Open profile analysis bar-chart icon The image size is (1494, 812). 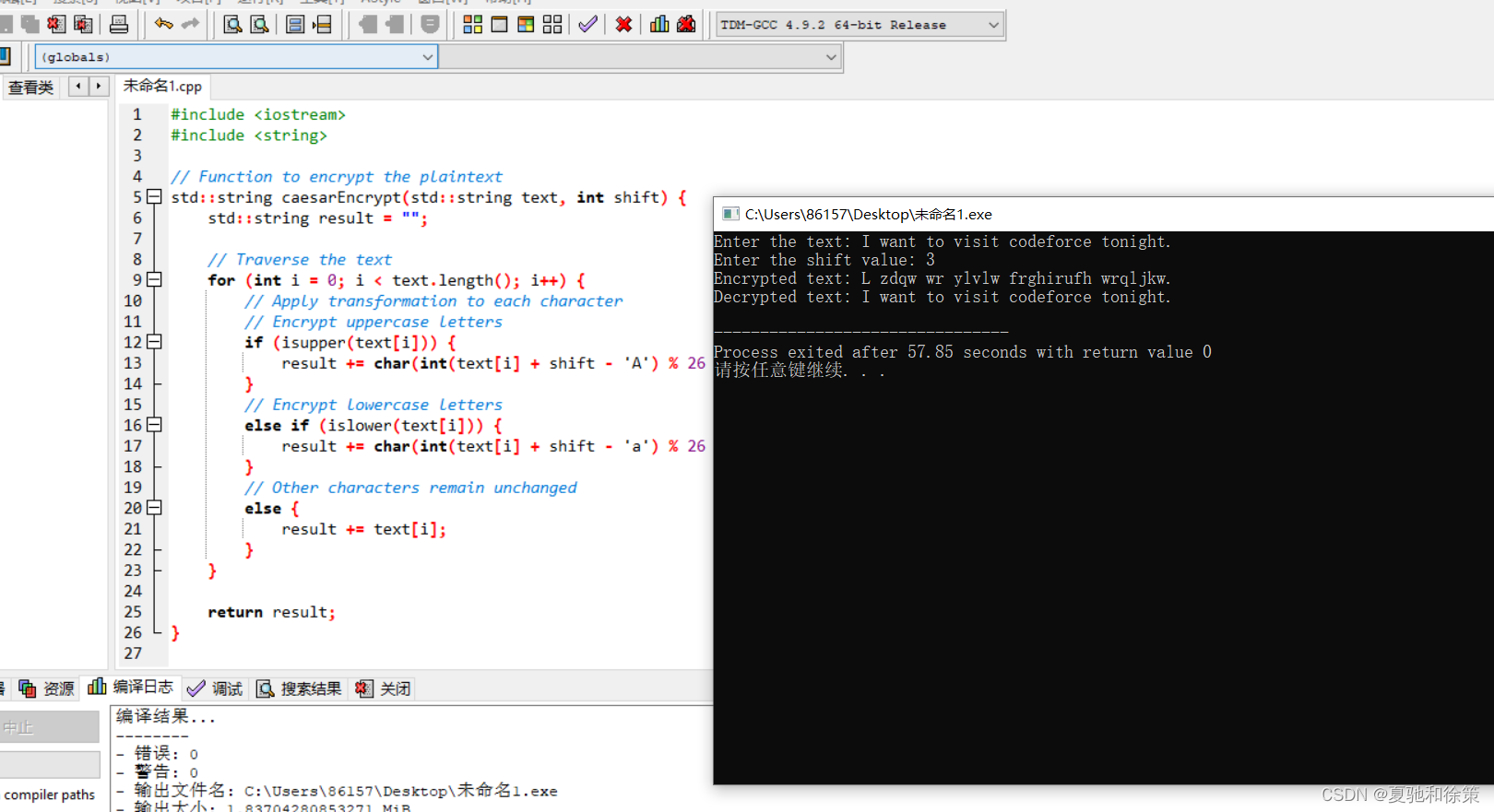pos(659,24)
